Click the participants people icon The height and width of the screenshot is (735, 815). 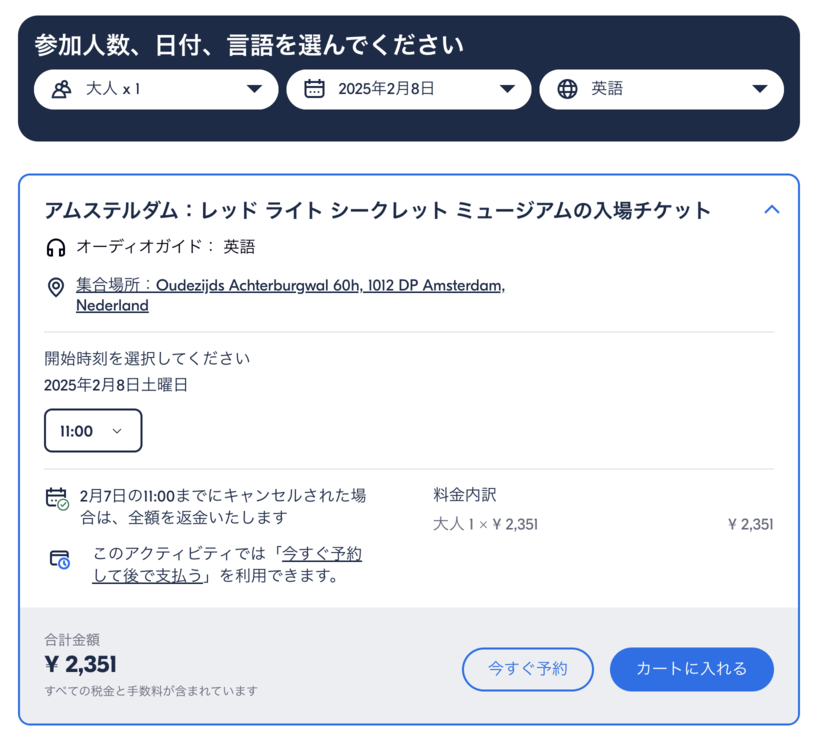pyautogui.click(x=61, y=89)
